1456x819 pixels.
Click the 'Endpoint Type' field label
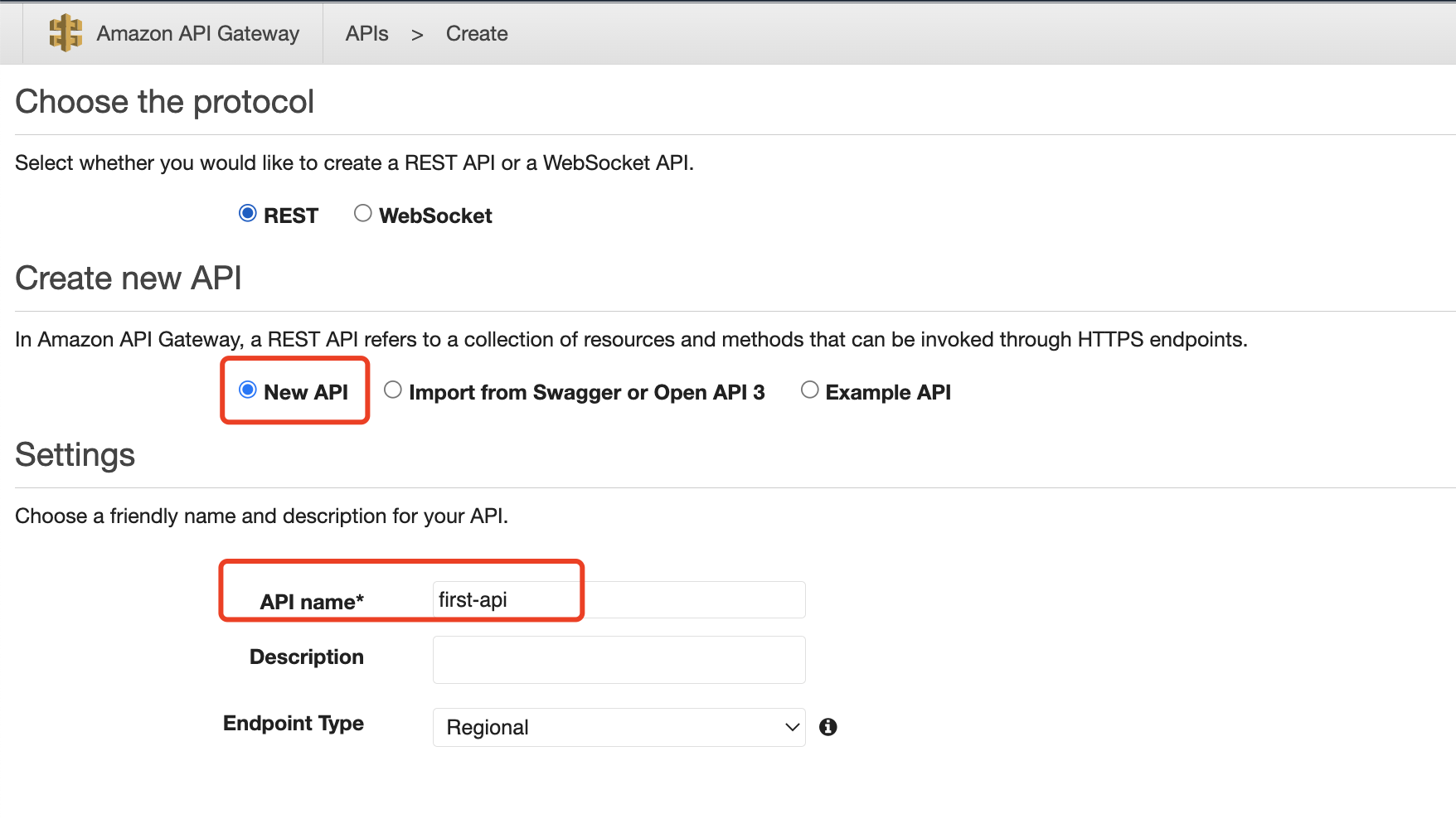click(x=294, y=723)
